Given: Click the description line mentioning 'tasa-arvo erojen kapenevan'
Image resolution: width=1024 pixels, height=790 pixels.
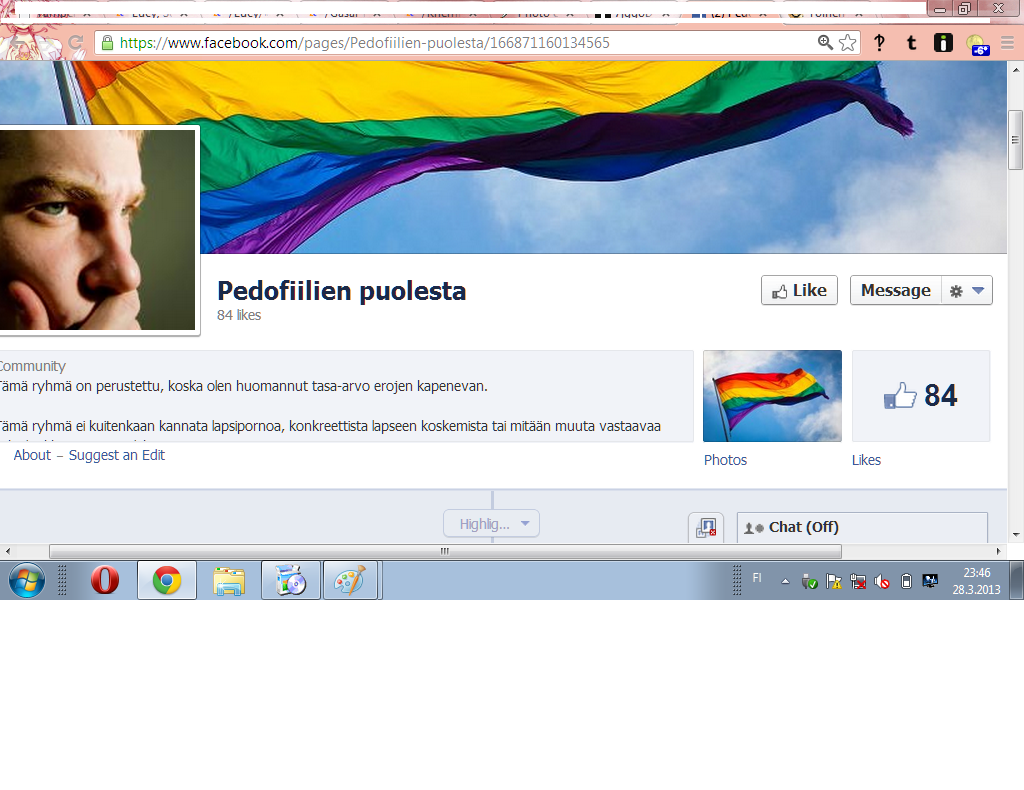Looking at the screenshot, I should point(243,387).
